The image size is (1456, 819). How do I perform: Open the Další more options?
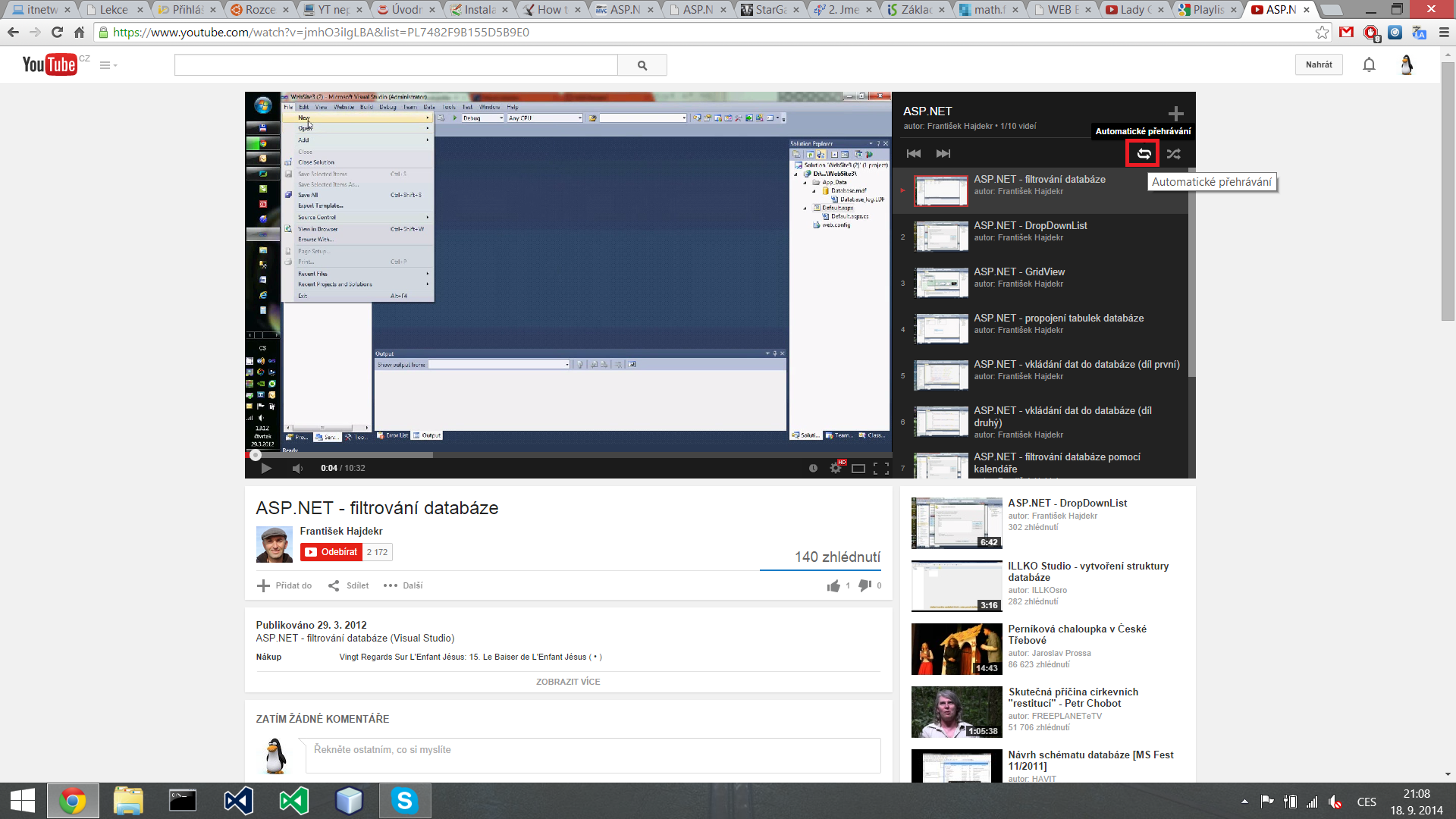[x=403, y=585]
